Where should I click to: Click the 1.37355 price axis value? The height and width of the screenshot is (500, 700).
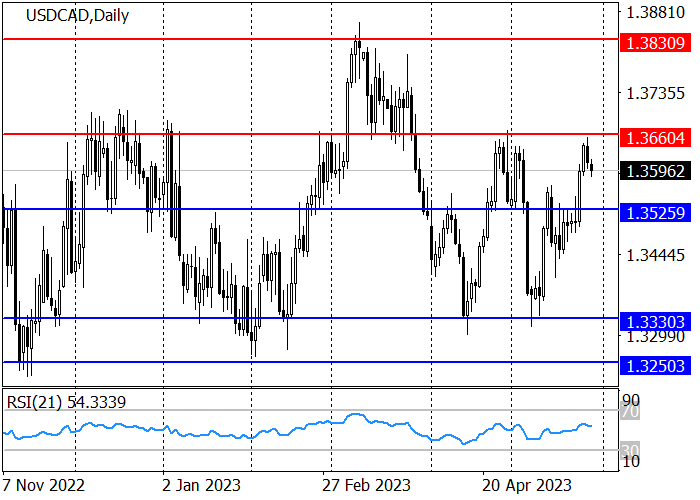click(x=655, y=94)
